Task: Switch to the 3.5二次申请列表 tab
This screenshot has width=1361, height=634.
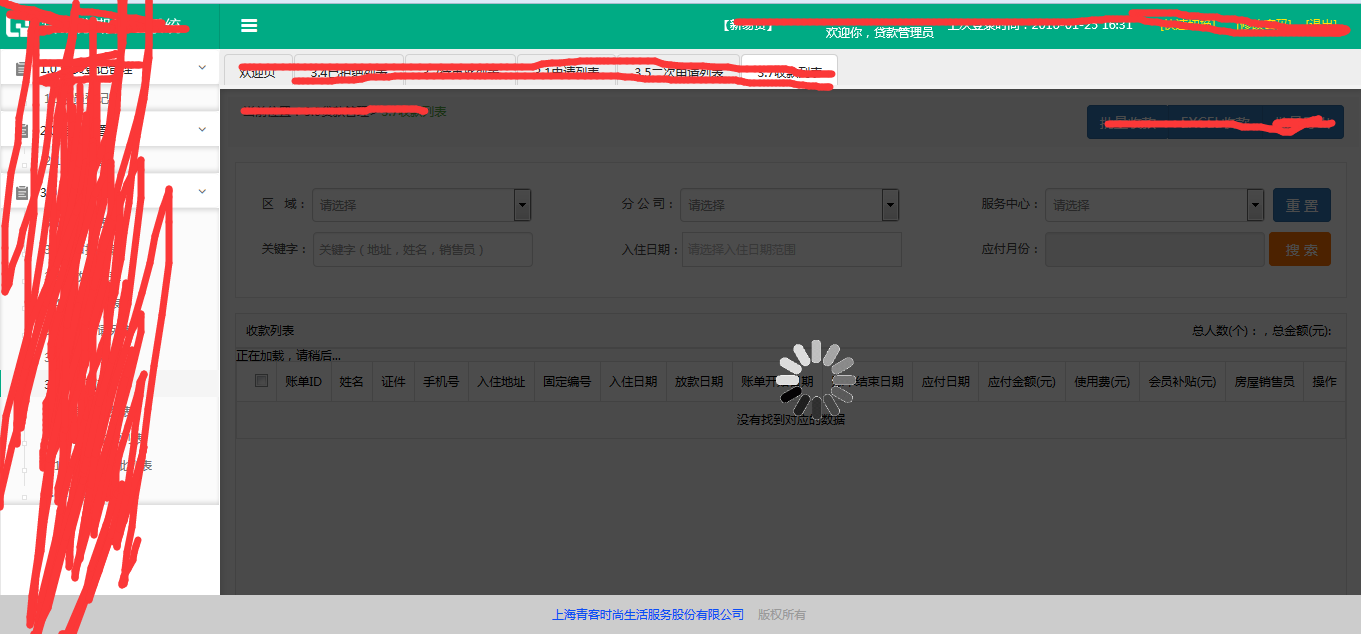Action: coord(678,72)
